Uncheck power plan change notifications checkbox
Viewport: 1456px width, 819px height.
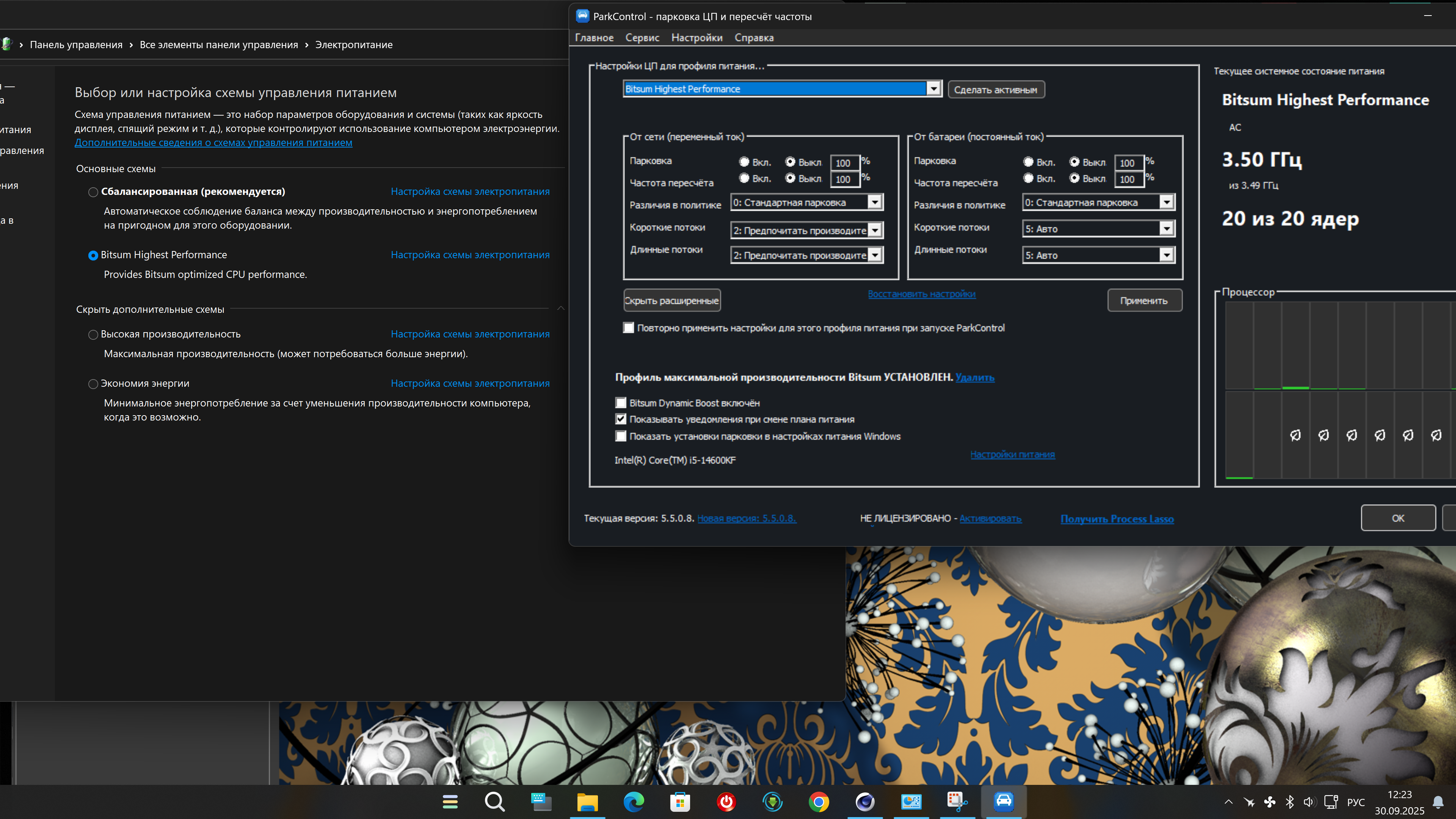click(621, 419)
